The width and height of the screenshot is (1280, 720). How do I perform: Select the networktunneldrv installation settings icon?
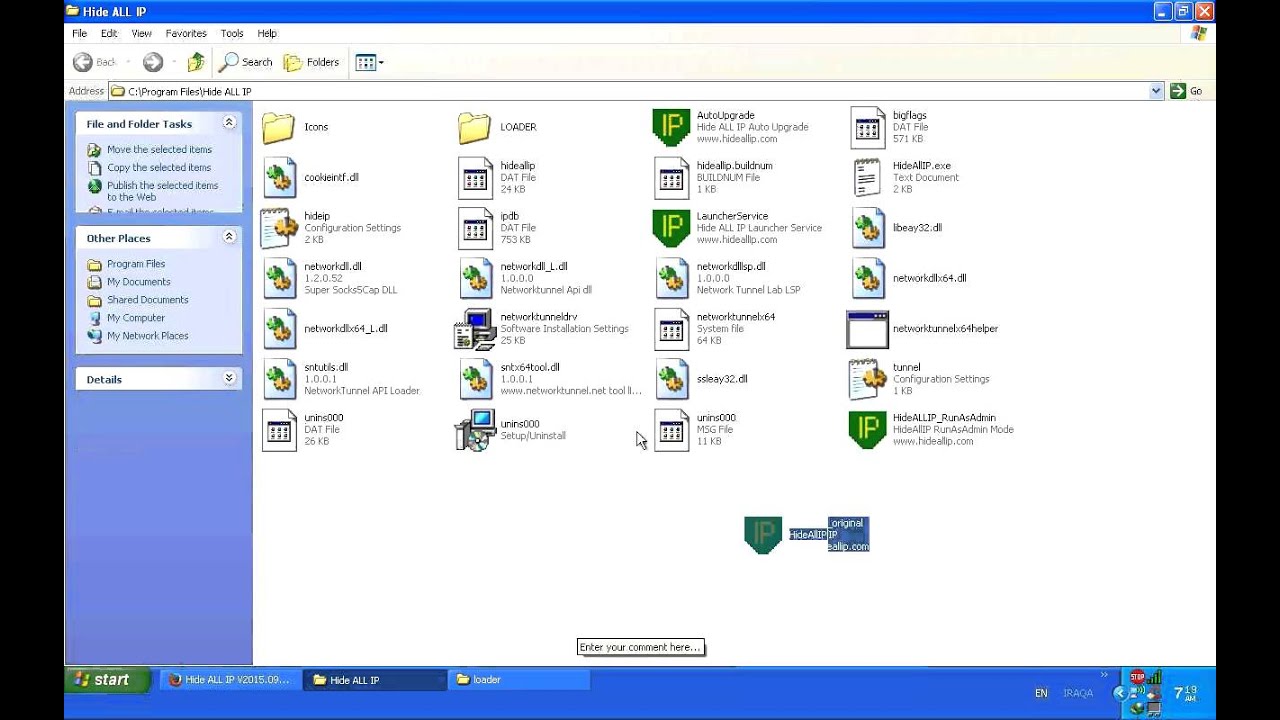tap(475, 329)
